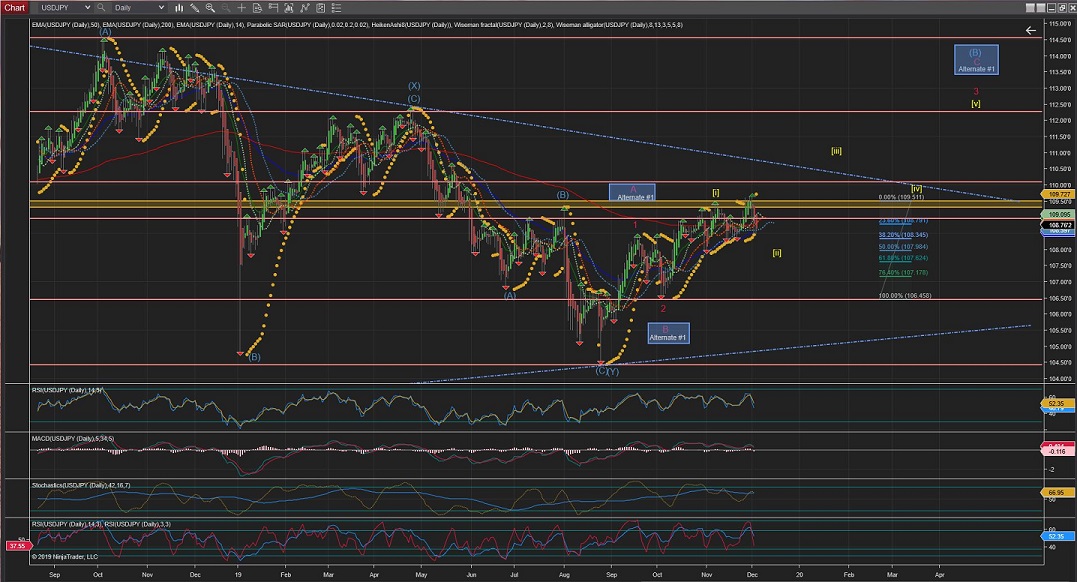This screenshot has width=1077, height=582.
Task: Click the MACD(USDJPY (Daily),5,34,5) panel label
Action: click(x=73, y=438)
